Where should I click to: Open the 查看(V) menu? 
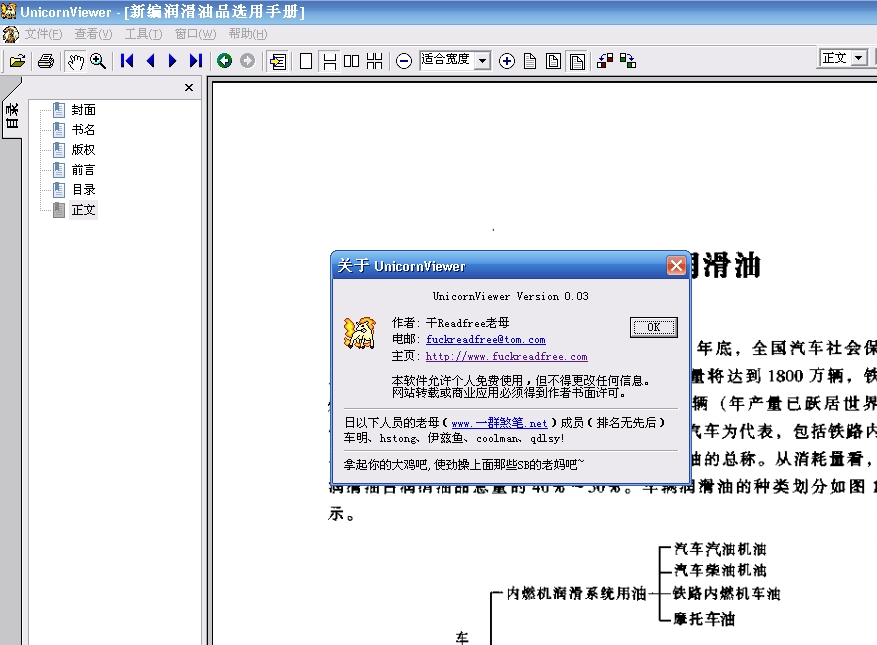[x=93, y=34]
